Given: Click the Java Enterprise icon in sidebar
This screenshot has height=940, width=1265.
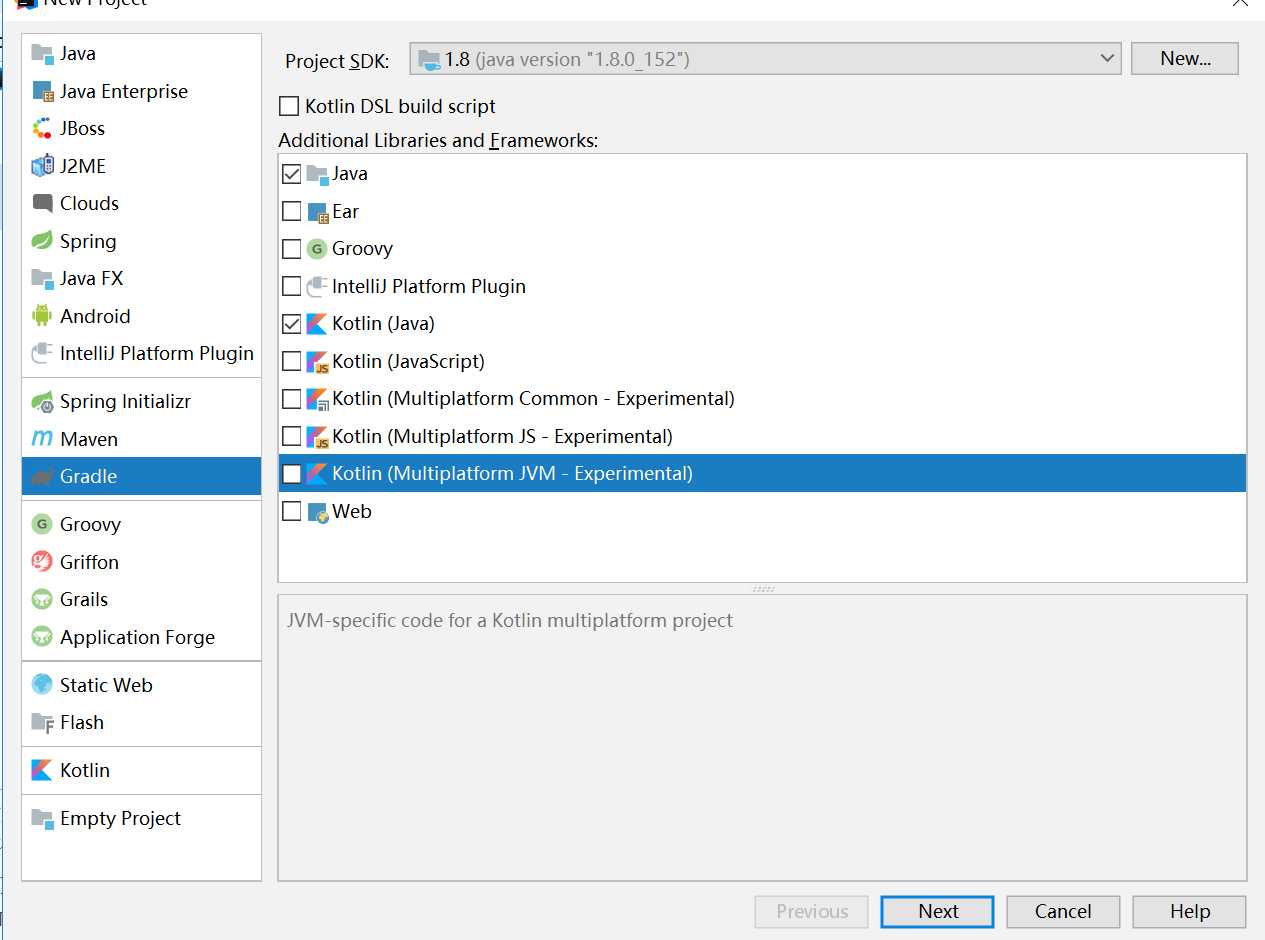Looking at the screenshot, I should (42, 91).
